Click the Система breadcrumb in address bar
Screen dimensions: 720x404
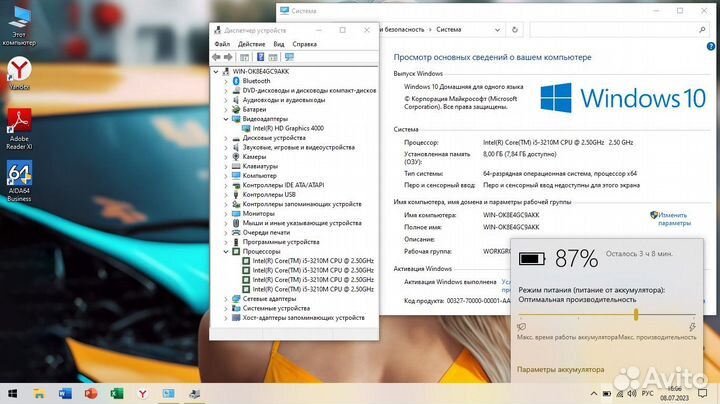(449, 29)
